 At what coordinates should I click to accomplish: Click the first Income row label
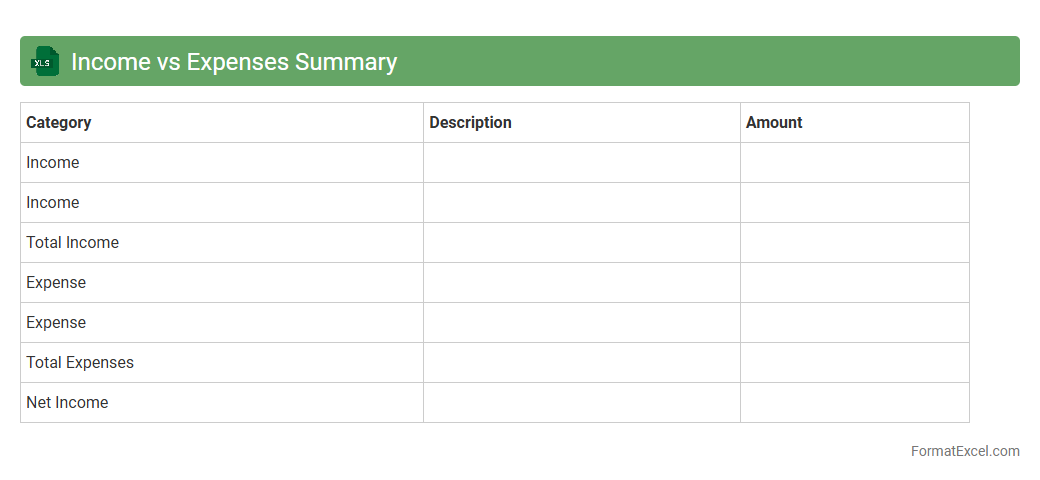click(53, 162)
